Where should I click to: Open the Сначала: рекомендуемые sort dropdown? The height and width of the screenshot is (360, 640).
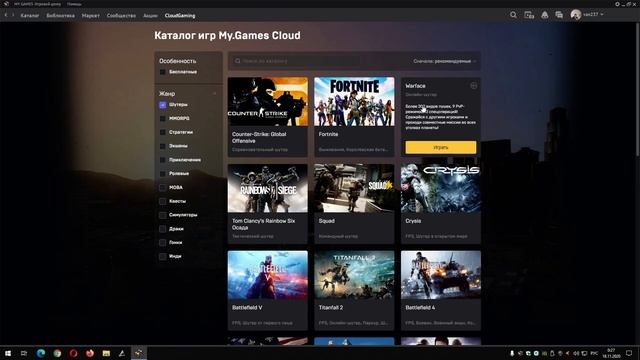pyautogui.click(x=444, y=61)
